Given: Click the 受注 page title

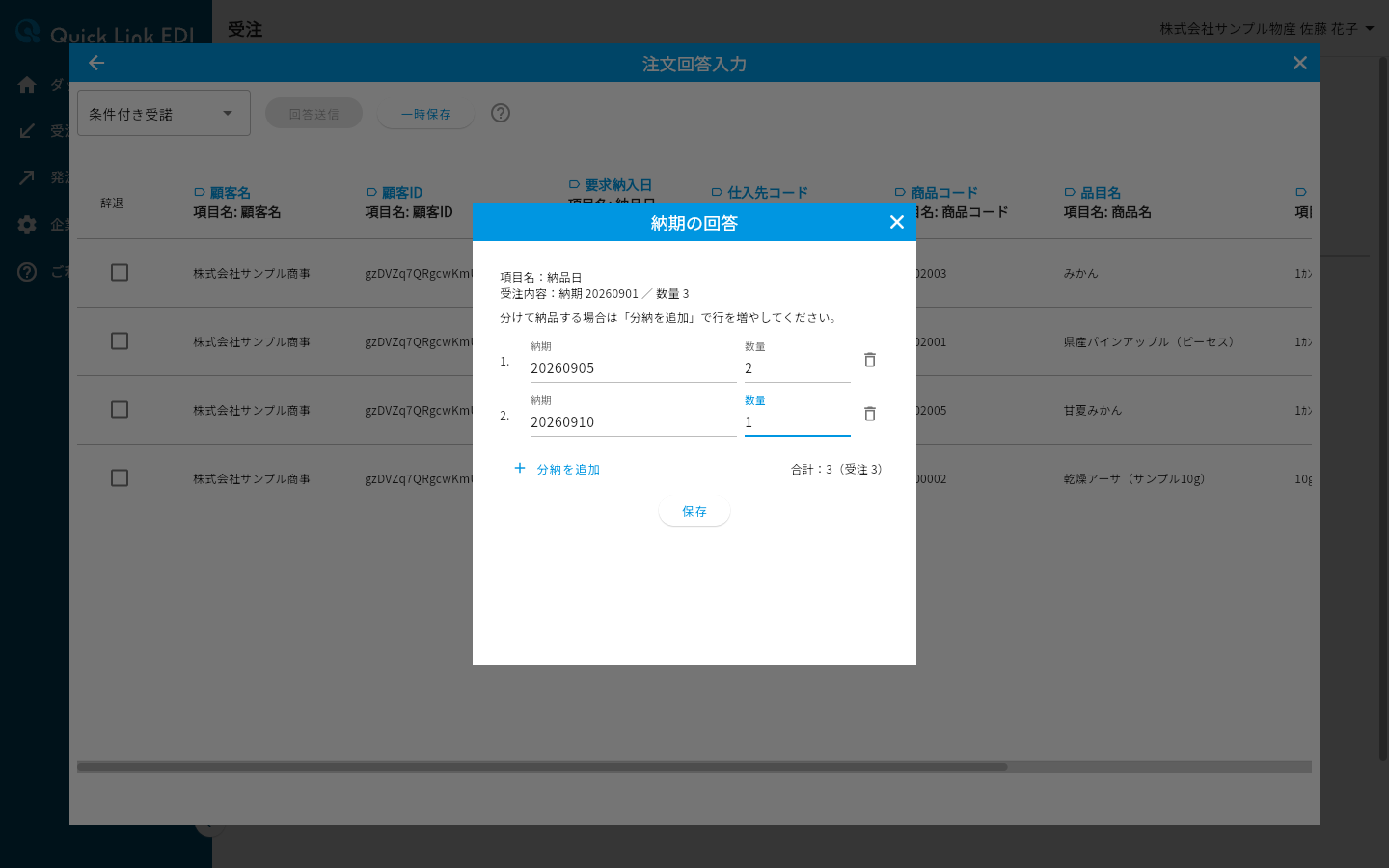Looking at the screenshot, I should pyautogui.click(x=245, y=30).
